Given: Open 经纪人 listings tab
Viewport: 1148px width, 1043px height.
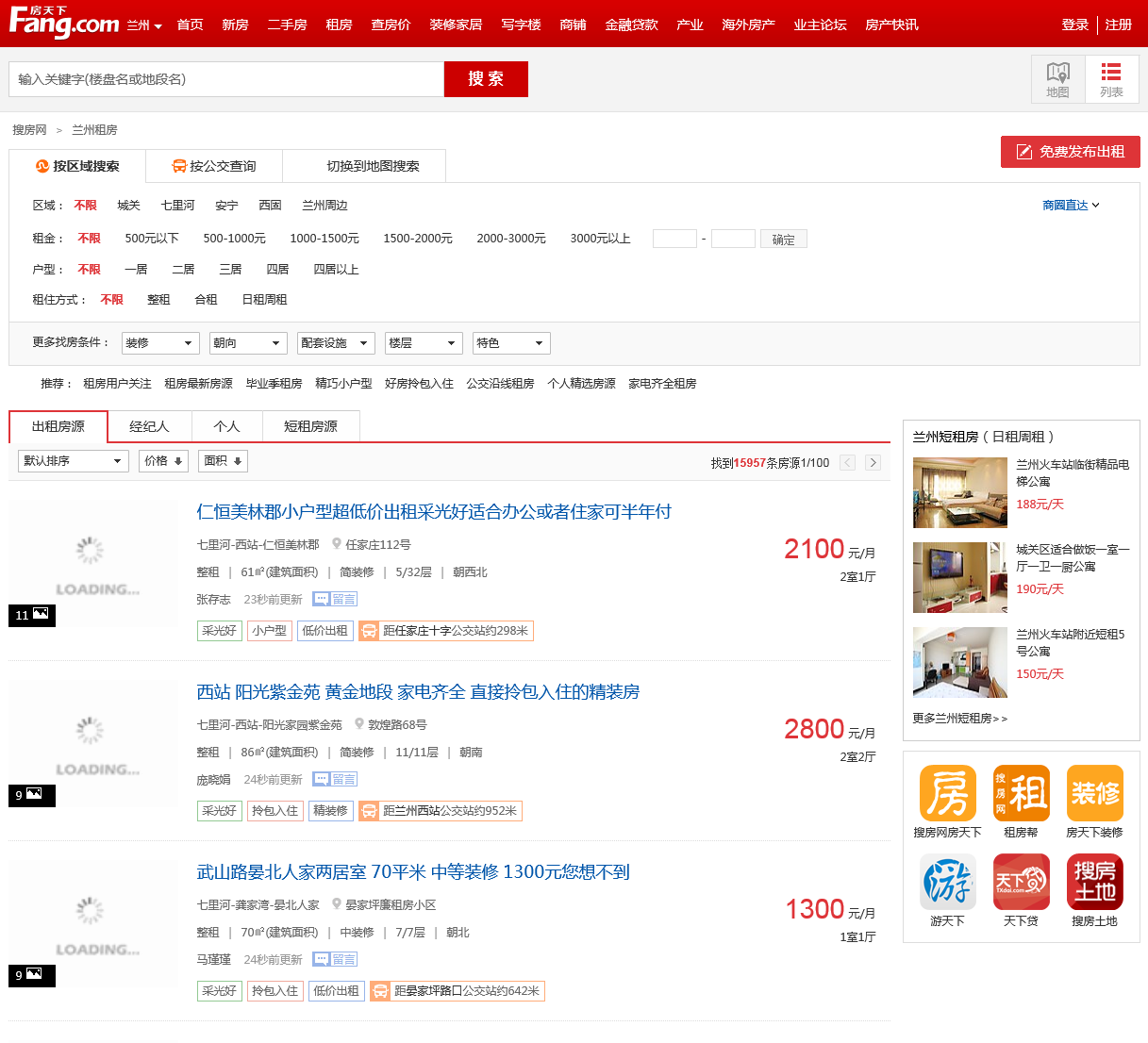Looking at the screenshot, I should pyautogui.click(x=149, y=426).
